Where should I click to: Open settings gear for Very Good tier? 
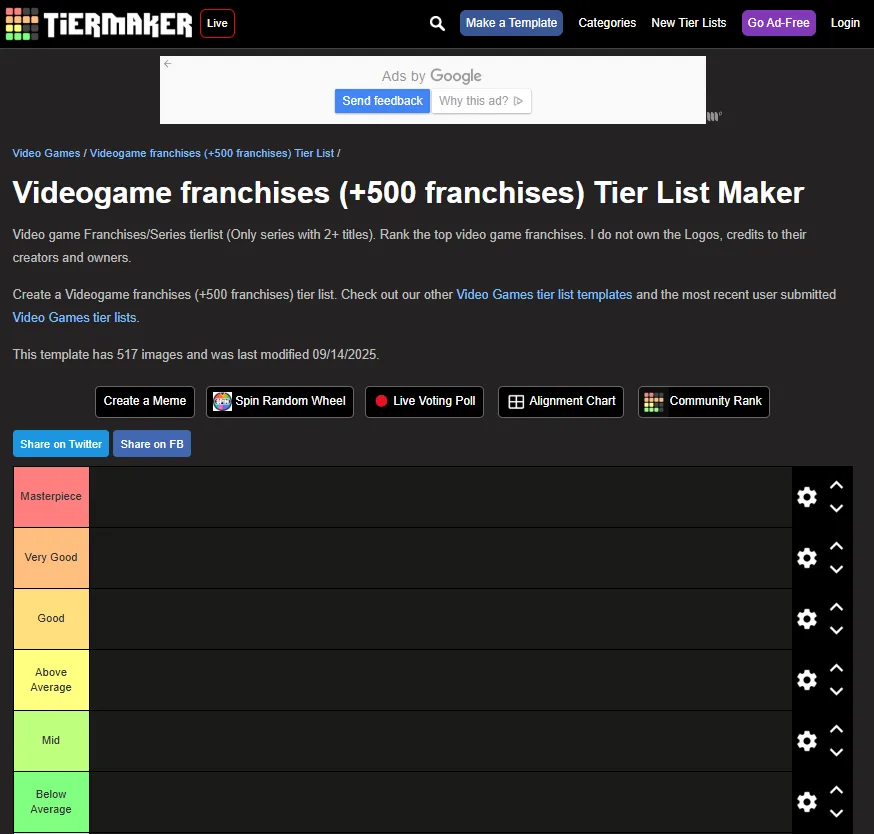(x=807, y=557)
